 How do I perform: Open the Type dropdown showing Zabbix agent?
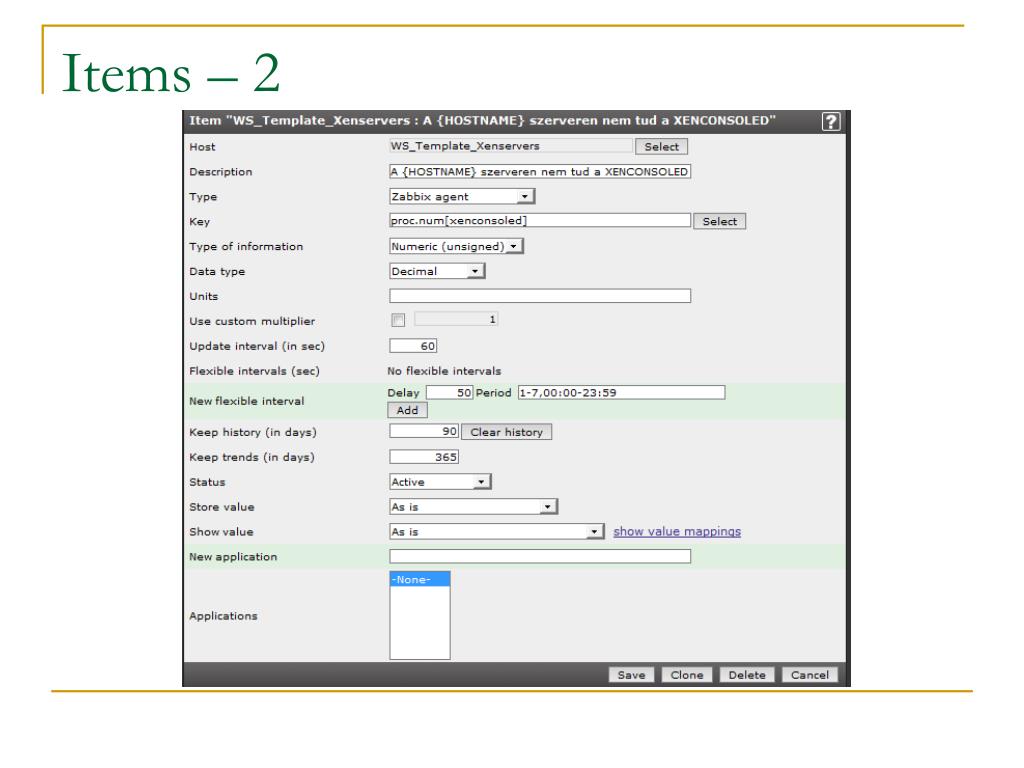pyautogui.click(x=462, y=196)
